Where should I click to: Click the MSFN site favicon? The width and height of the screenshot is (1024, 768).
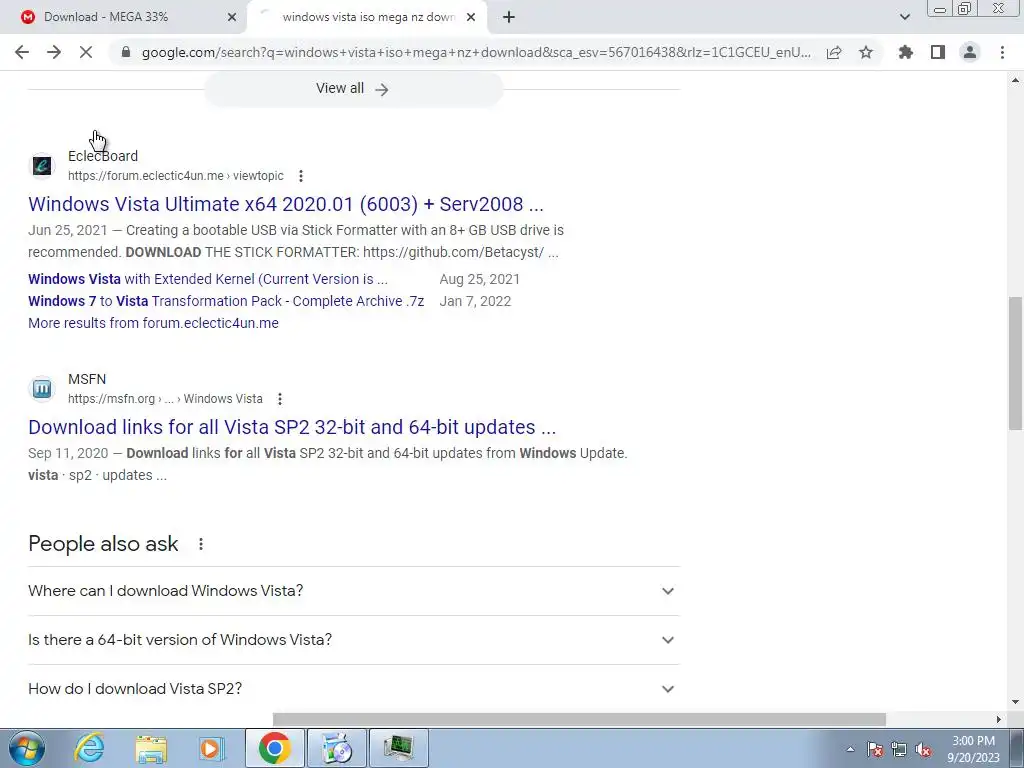[x=42, y=389]
